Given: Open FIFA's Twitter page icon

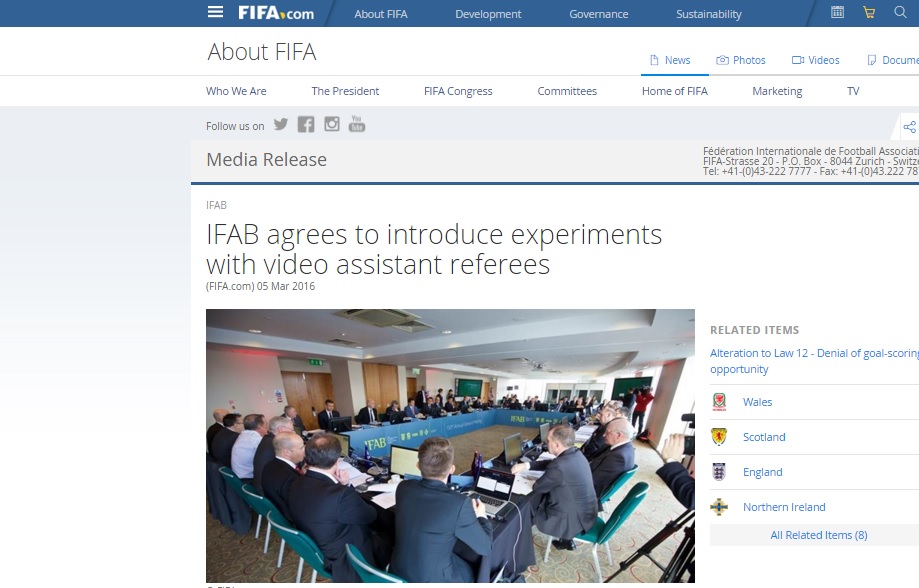Looking at the screenshot, I should [281, 124].
